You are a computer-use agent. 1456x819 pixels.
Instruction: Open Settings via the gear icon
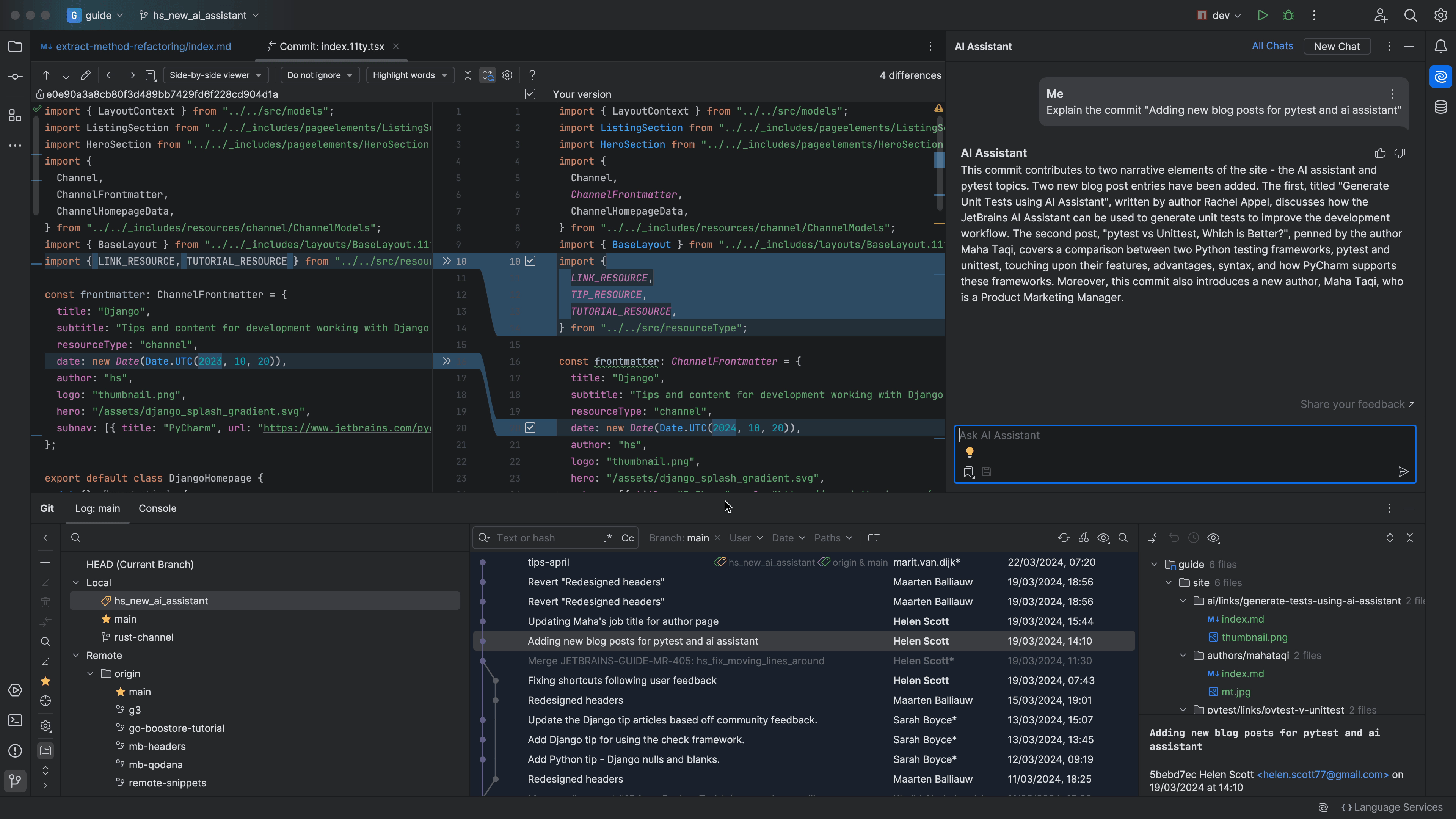(1441, 15)
